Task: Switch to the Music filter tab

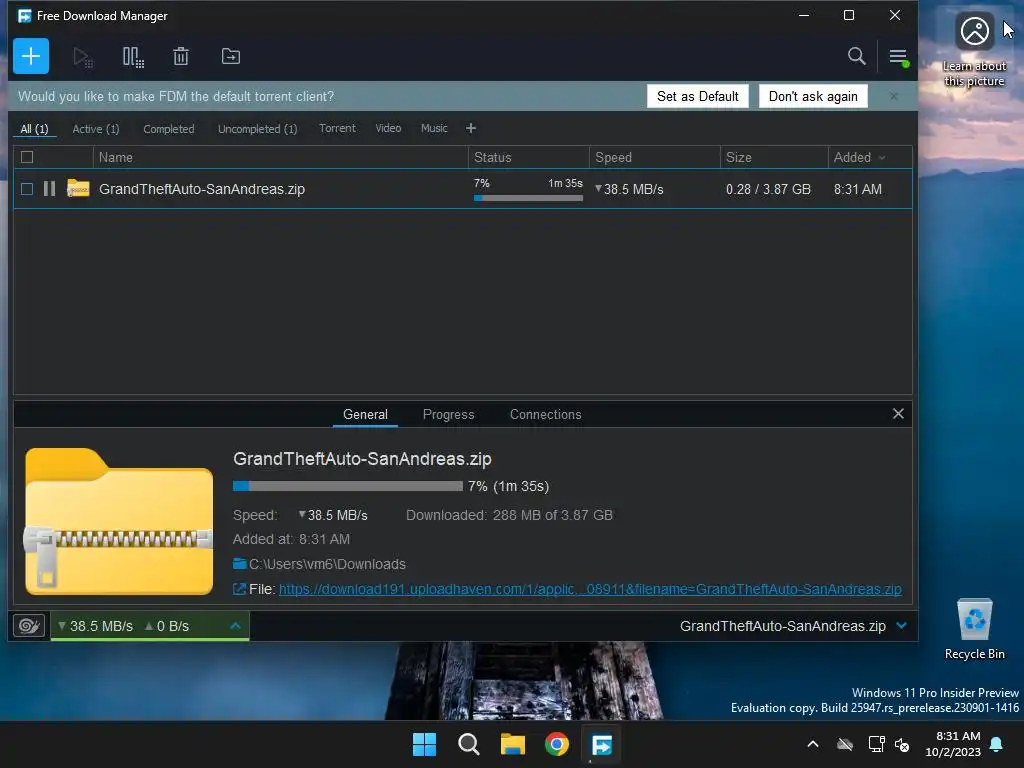Action: 434,128
